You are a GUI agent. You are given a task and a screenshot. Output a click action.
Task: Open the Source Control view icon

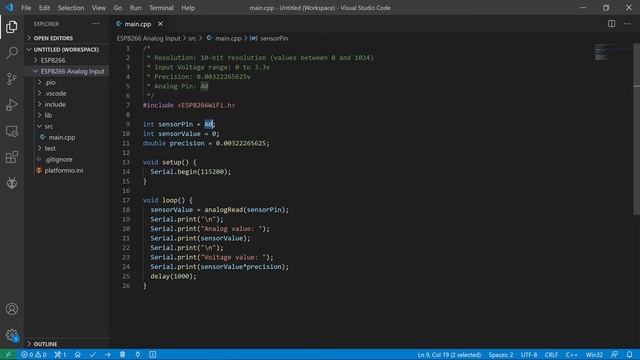coord(12,79)
